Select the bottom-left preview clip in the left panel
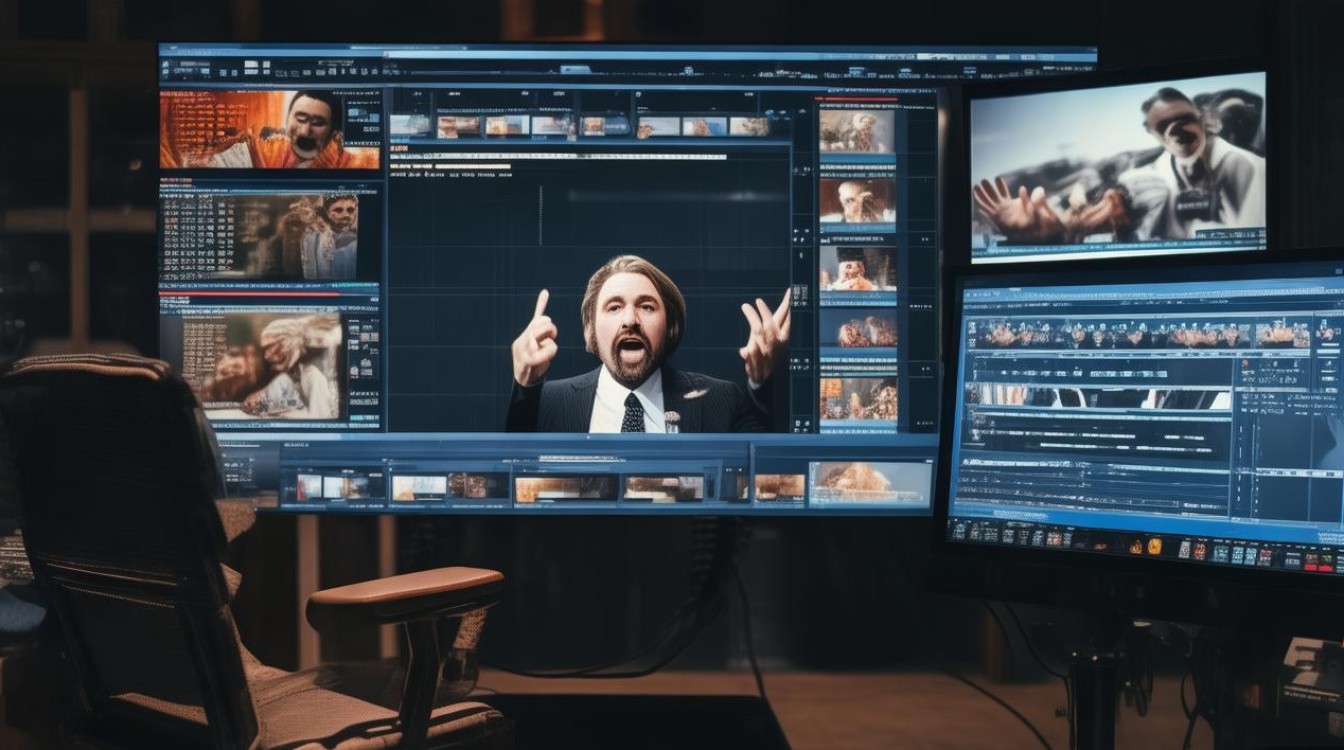 251,363
